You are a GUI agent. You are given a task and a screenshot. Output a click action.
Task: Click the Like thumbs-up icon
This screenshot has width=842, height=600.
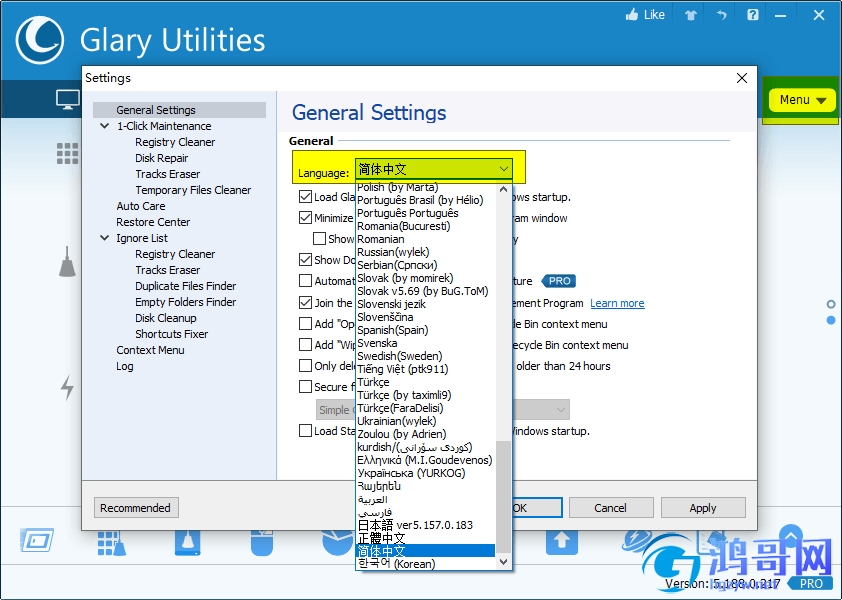pos(632,15)
